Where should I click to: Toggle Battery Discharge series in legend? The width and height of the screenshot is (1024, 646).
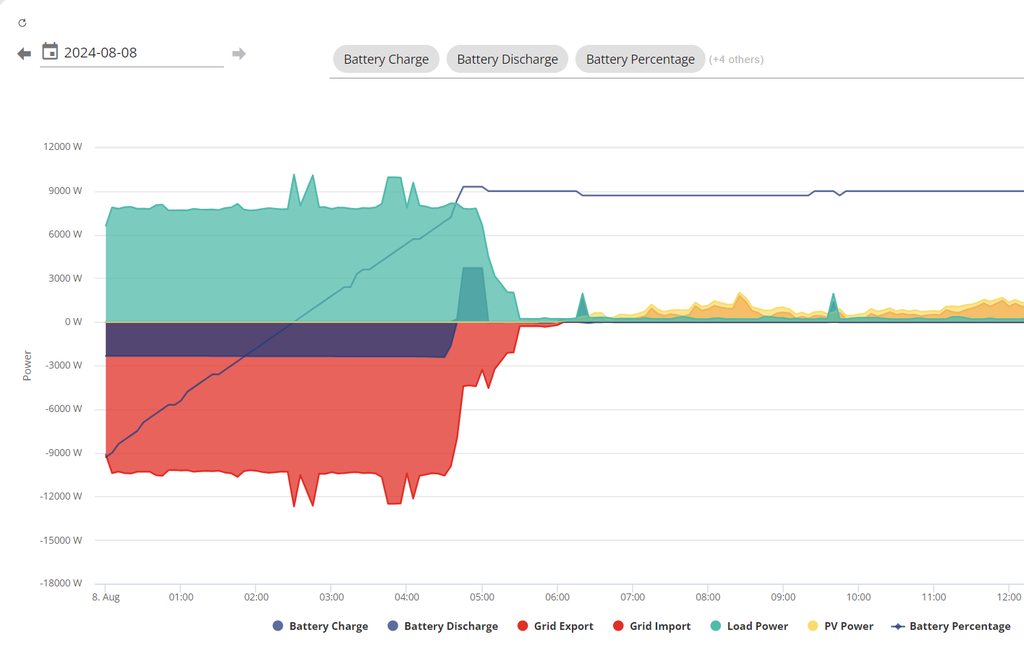point(450,626)
